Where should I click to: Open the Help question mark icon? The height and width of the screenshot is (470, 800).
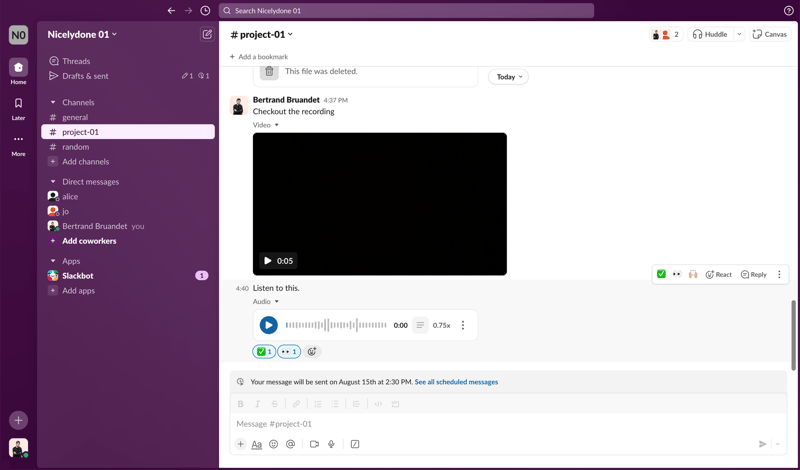coord(788,11)
